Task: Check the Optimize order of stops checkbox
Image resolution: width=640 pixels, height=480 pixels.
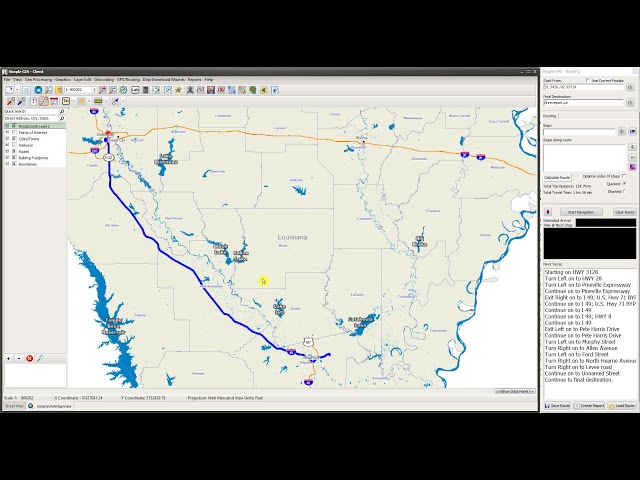Action: pos(624,176)
